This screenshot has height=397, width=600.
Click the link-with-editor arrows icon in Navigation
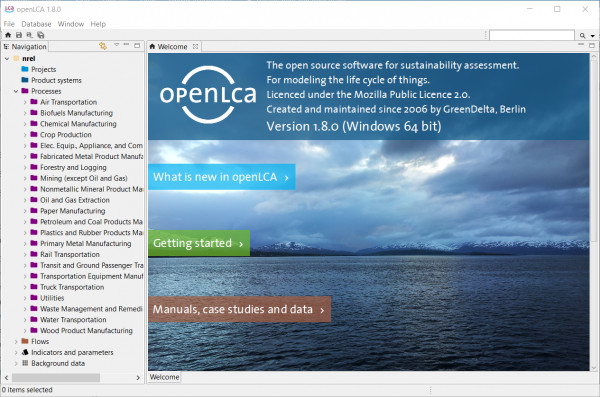click(x=103, y=46)
